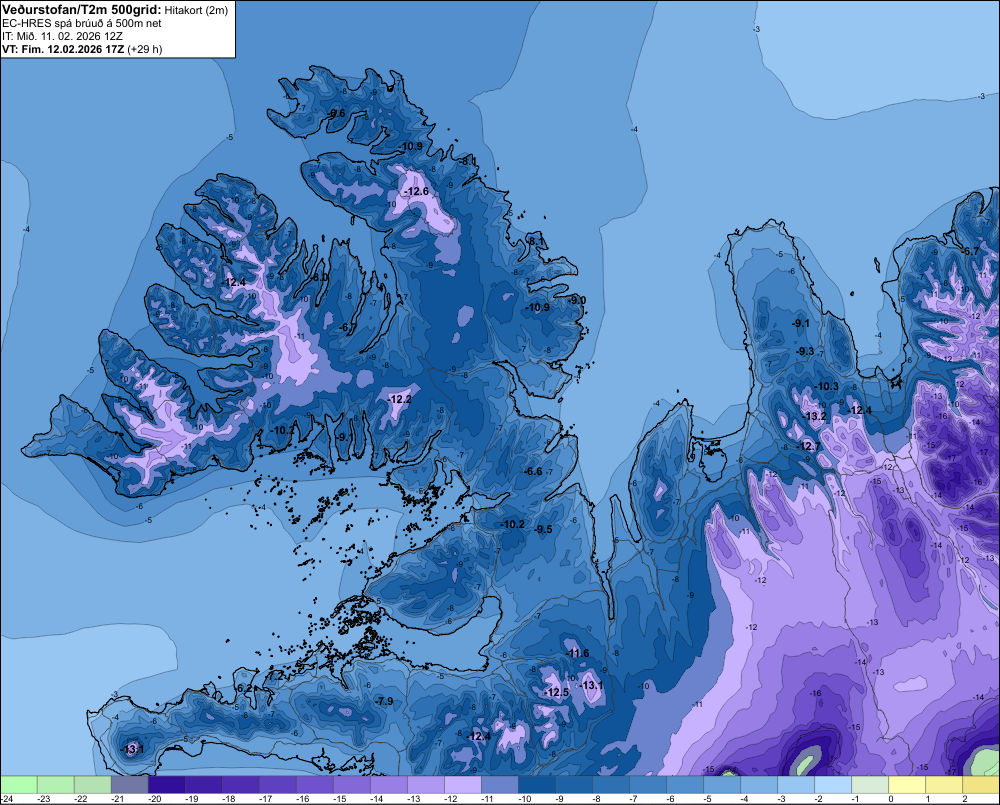1000x805 pixels.
Task: Pick the light blue swatch between -2 and -1
Action: 833,784
